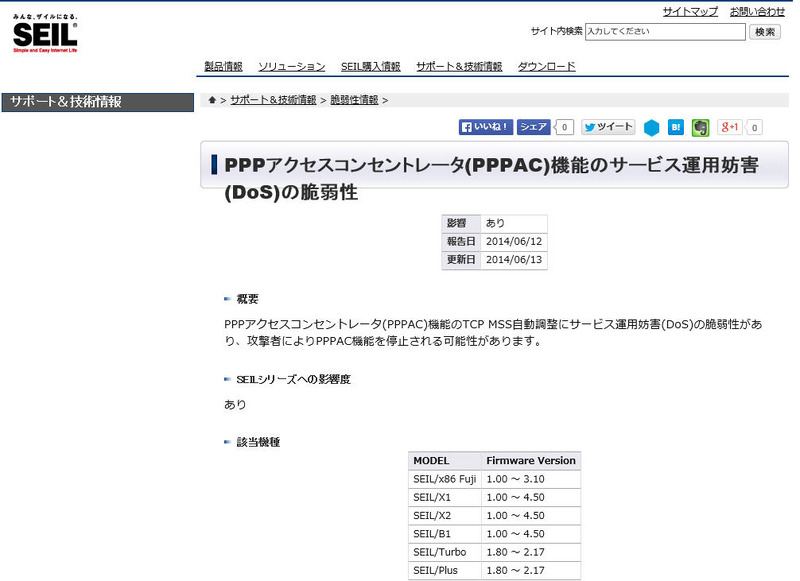Click 脆弱性情報 breadcrumb link
The height and width of the screenshot is (581, 800).
[354, 100]
